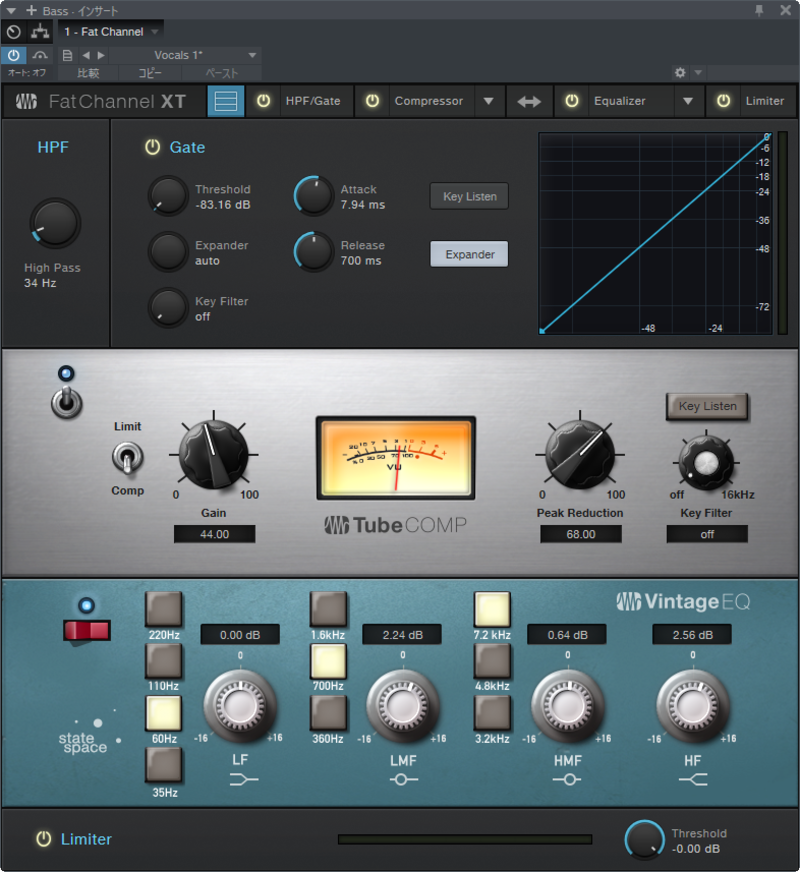Flip the Limit/Comp mode switch
This screenshot has height=872, width=800.
pyautogui.click(x=127, y=458)
